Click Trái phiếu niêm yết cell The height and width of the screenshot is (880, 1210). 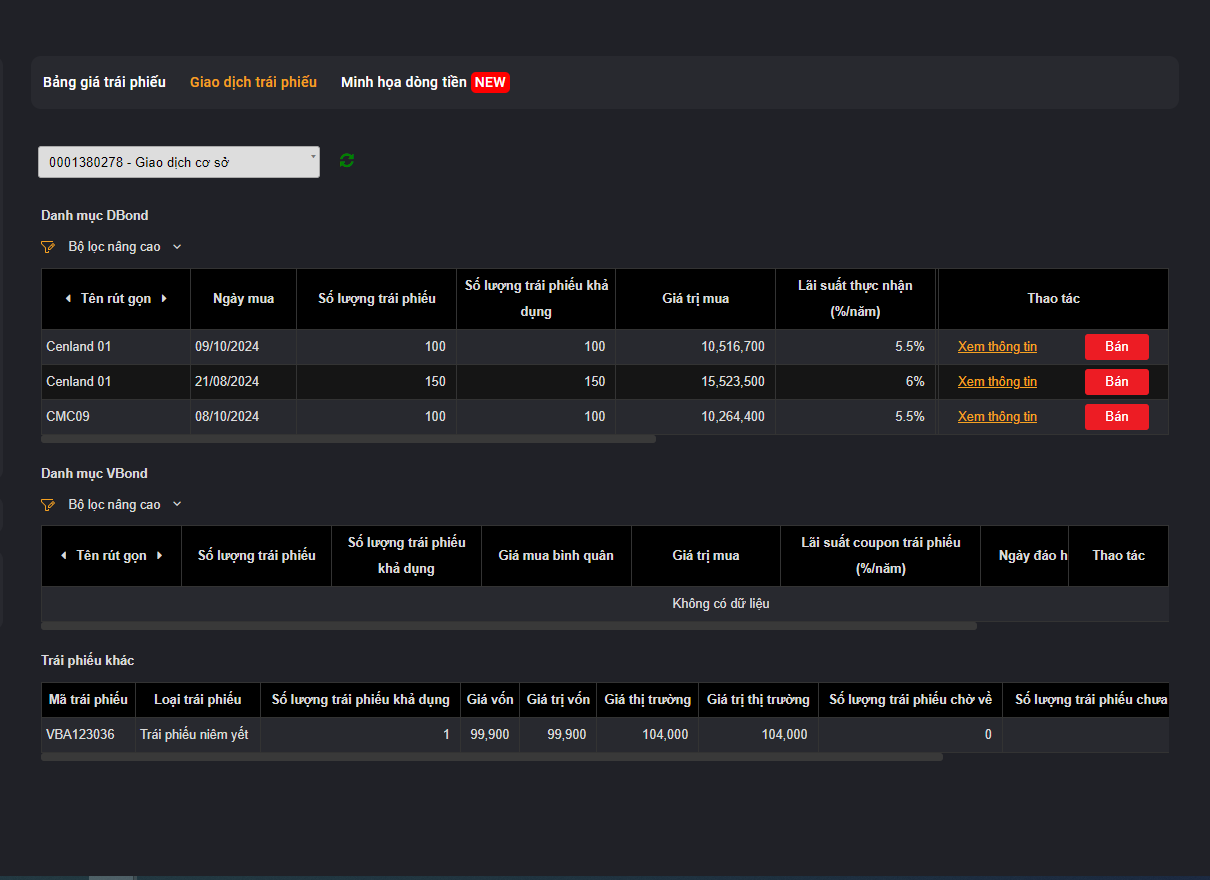tap(198, 735)
